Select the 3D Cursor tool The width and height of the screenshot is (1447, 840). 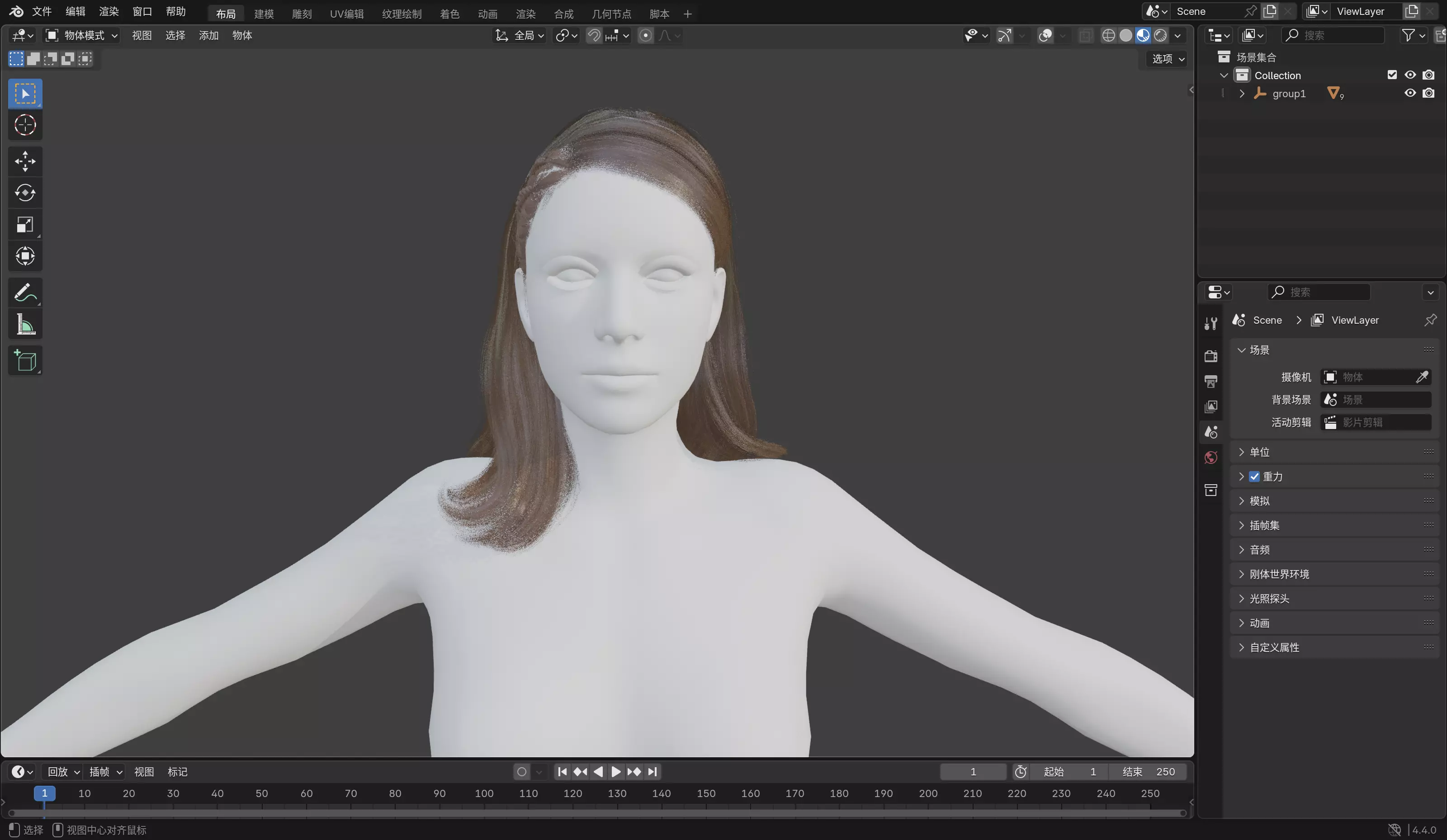point(25,125)
